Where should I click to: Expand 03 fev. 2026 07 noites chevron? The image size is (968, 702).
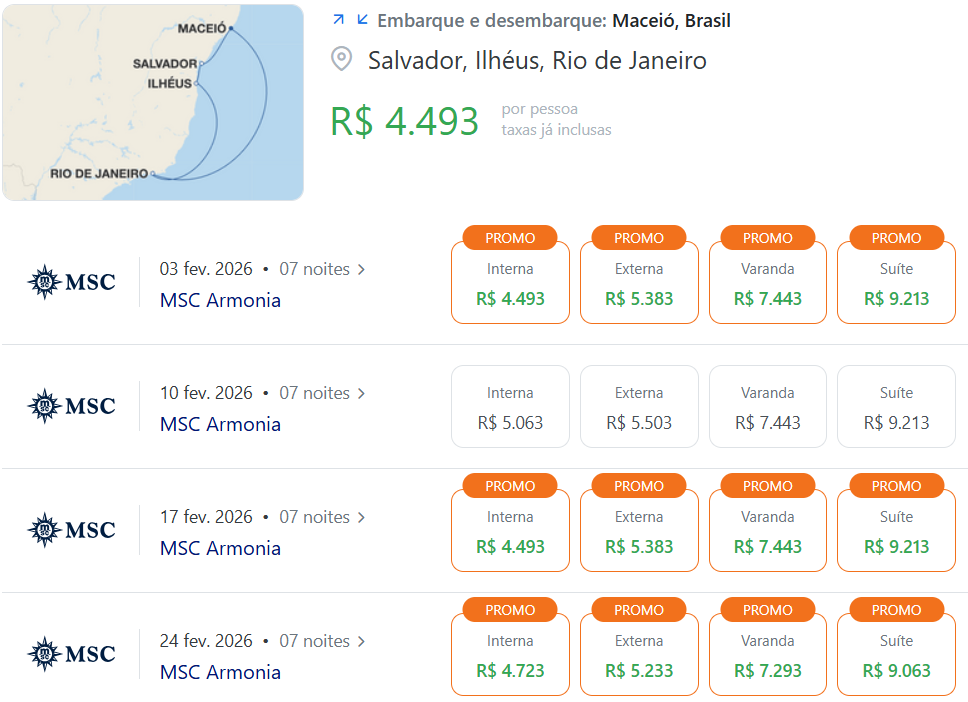(362, 270)
